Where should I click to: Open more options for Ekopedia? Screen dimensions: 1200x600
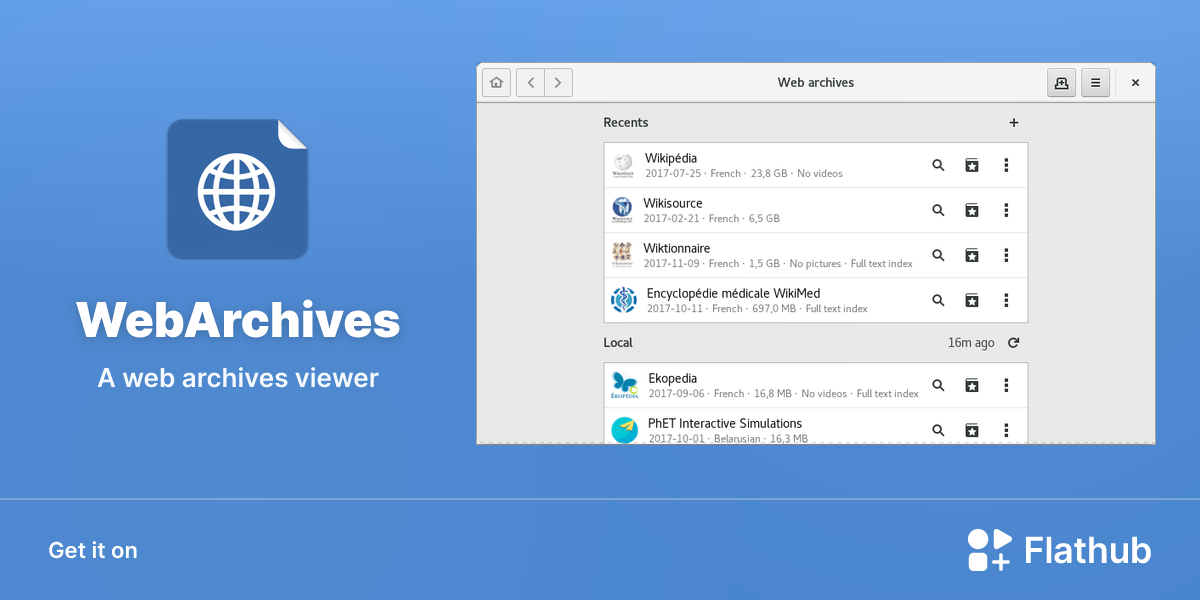tap(1006, 385)
